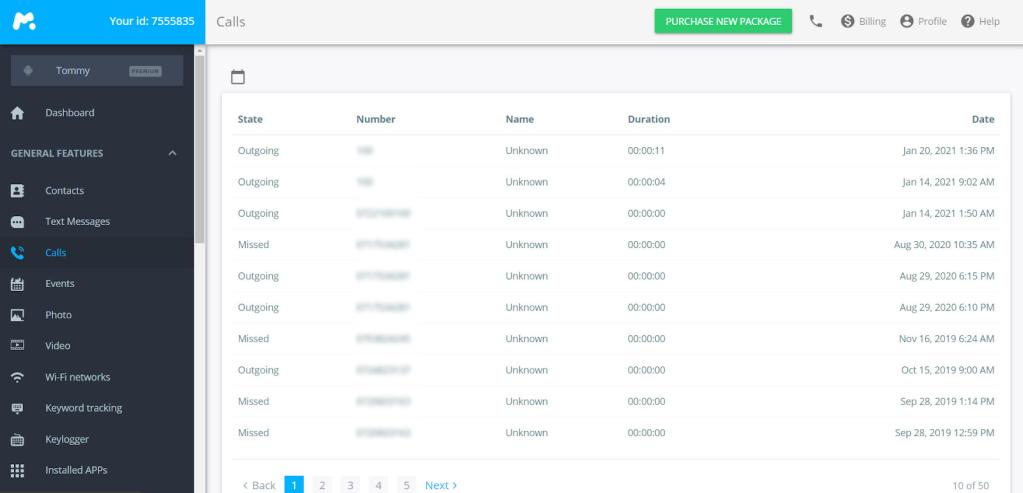
Task: Open the Help link
Action: click(981, 21)
